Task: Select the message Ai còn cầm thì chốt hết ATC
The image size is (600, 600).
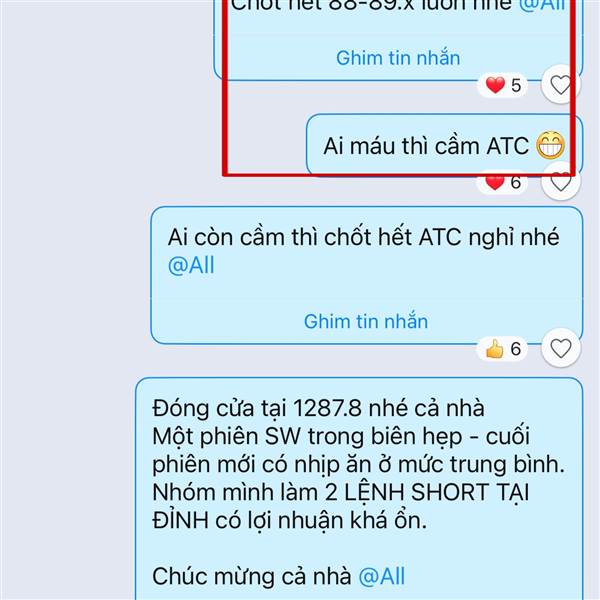Action: pyautogui.click(x=367, y=275)
